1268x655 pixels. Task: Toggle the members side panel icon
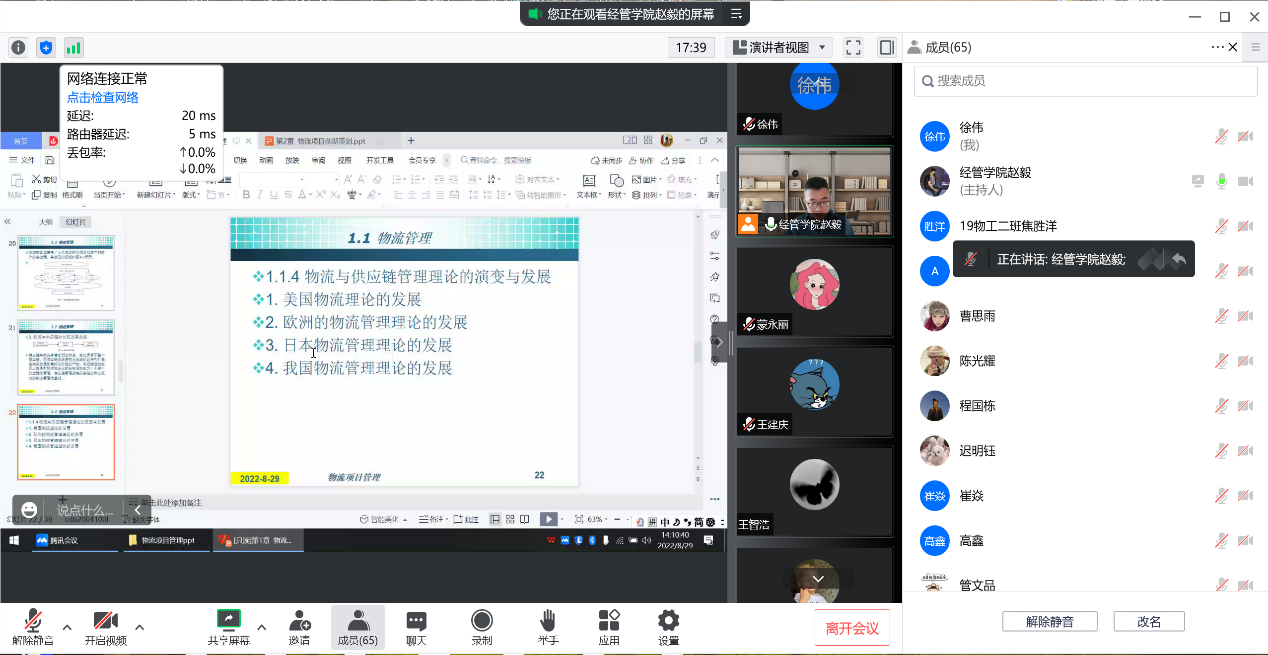pyautogui.click(x=886, y=47)
